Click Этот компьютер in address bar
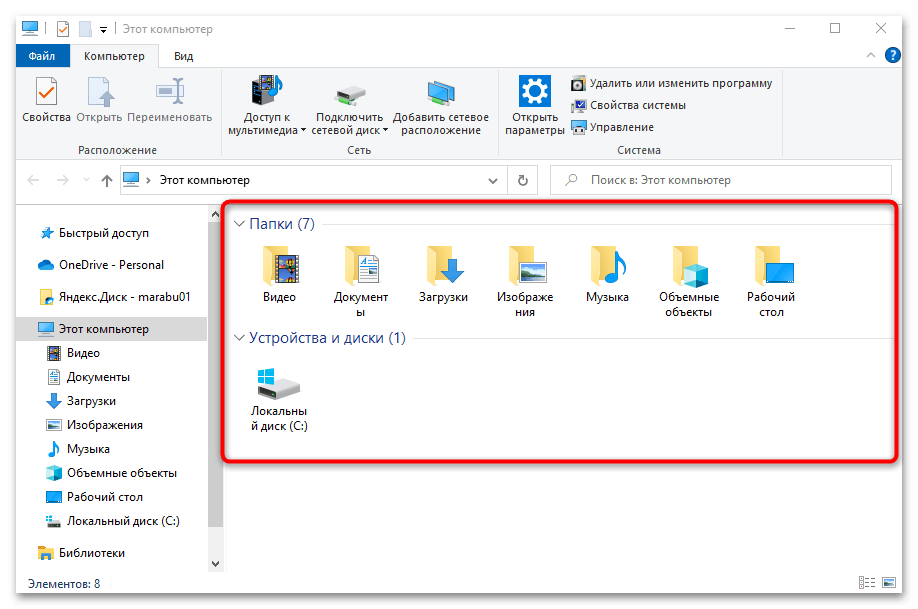The image size is (918, 609). click(x=205, y=180)
